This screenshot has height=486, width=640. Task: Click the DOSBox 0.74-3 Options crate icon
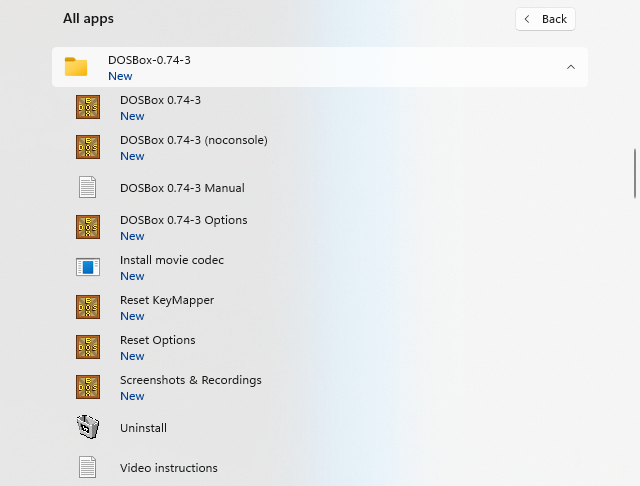[x=88, y=227]
